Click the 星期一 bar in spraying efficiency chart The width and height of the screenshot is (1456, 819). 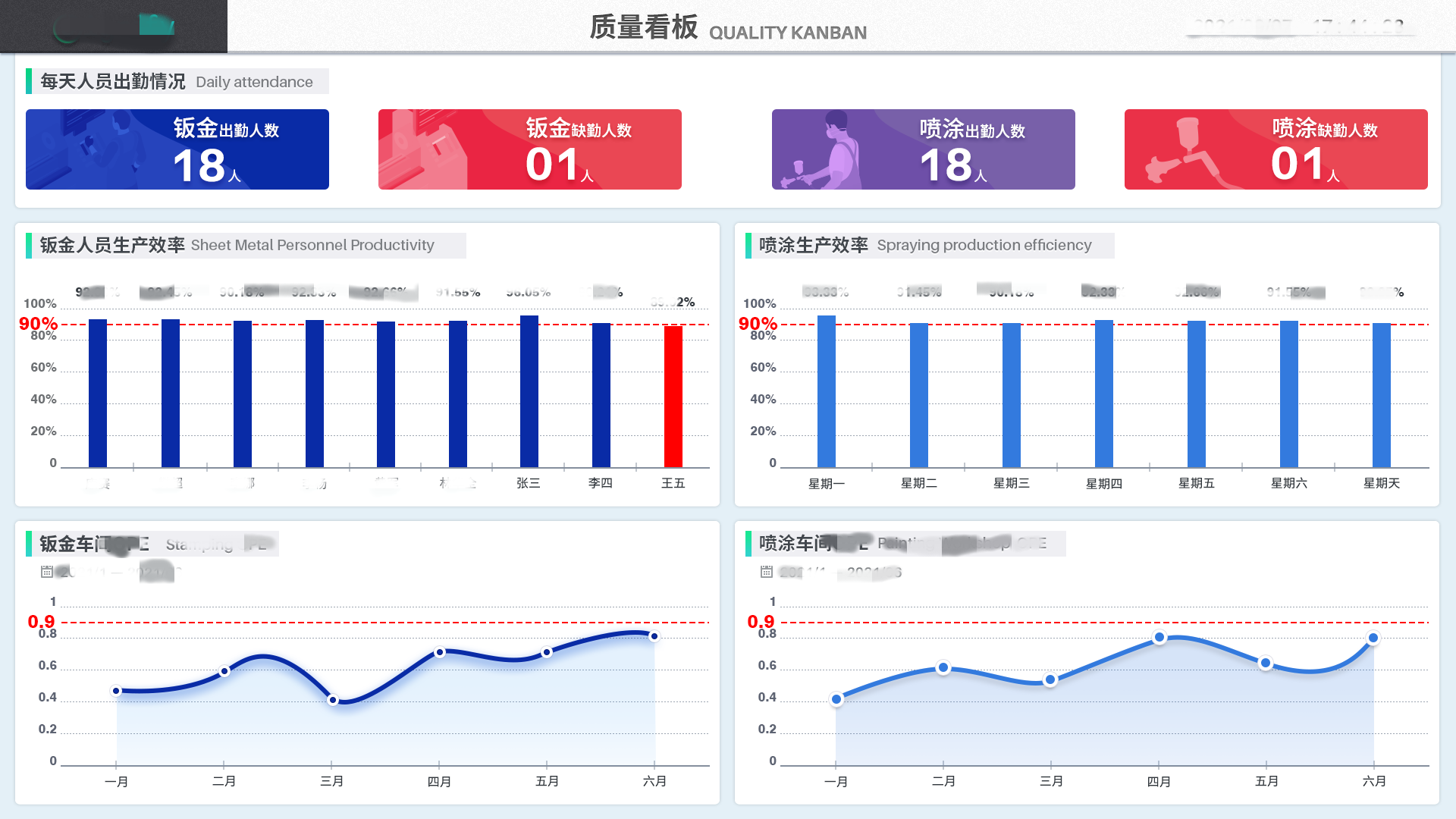[x=826, y=391]
